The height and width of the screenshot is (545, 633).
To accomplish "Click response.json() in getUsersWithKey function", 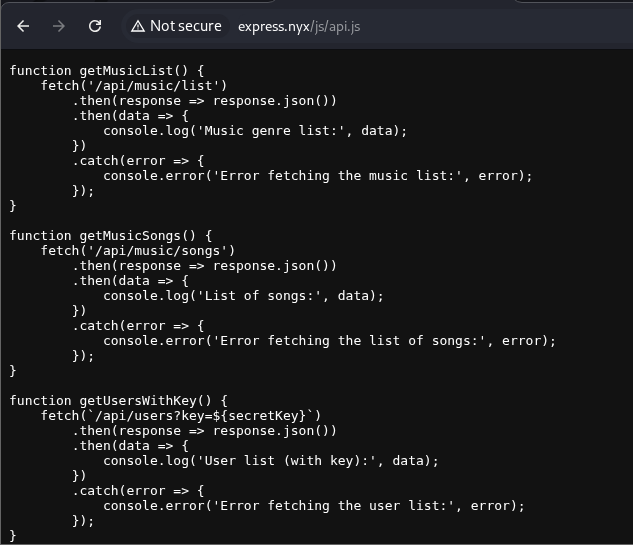I will click(274, 430).
